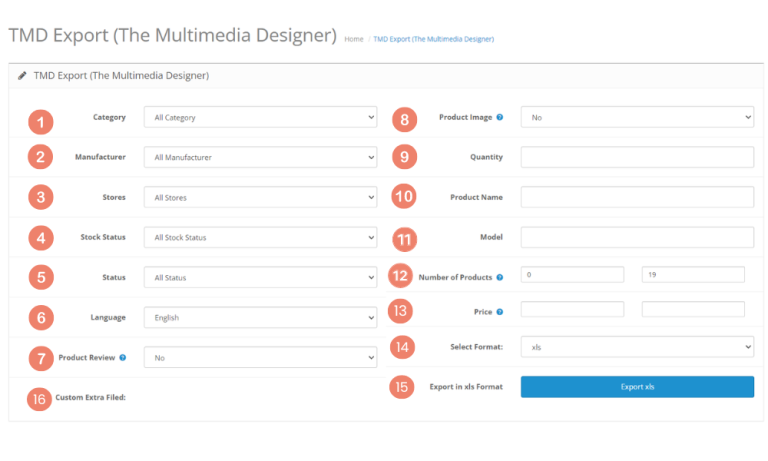This screenshot has width=768, height=461.
Task: Click the Manufacturer label
Action: coord(100,157)
